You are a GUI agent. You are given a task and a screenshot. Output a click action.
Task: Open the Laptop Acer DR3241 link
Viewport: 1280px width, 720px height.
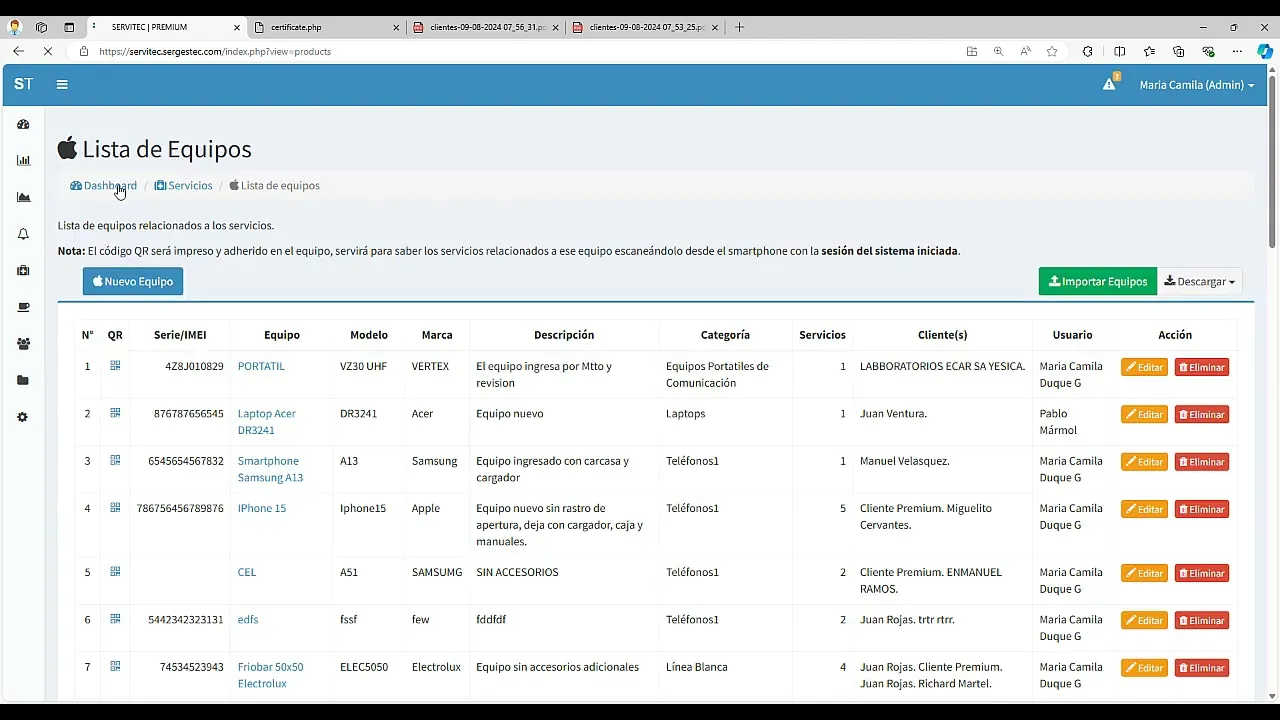[x=267, y=421]
